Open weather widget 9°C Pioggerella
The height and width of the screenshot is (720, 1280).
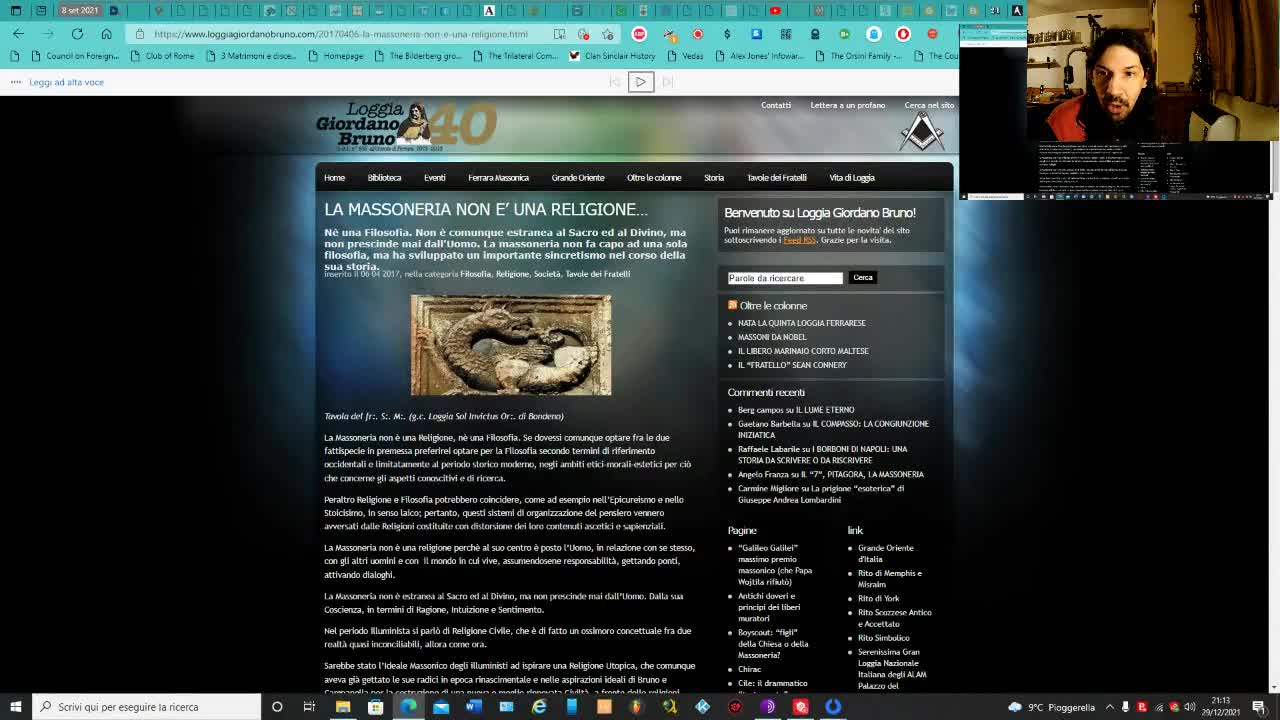(x=1052, y=707)
